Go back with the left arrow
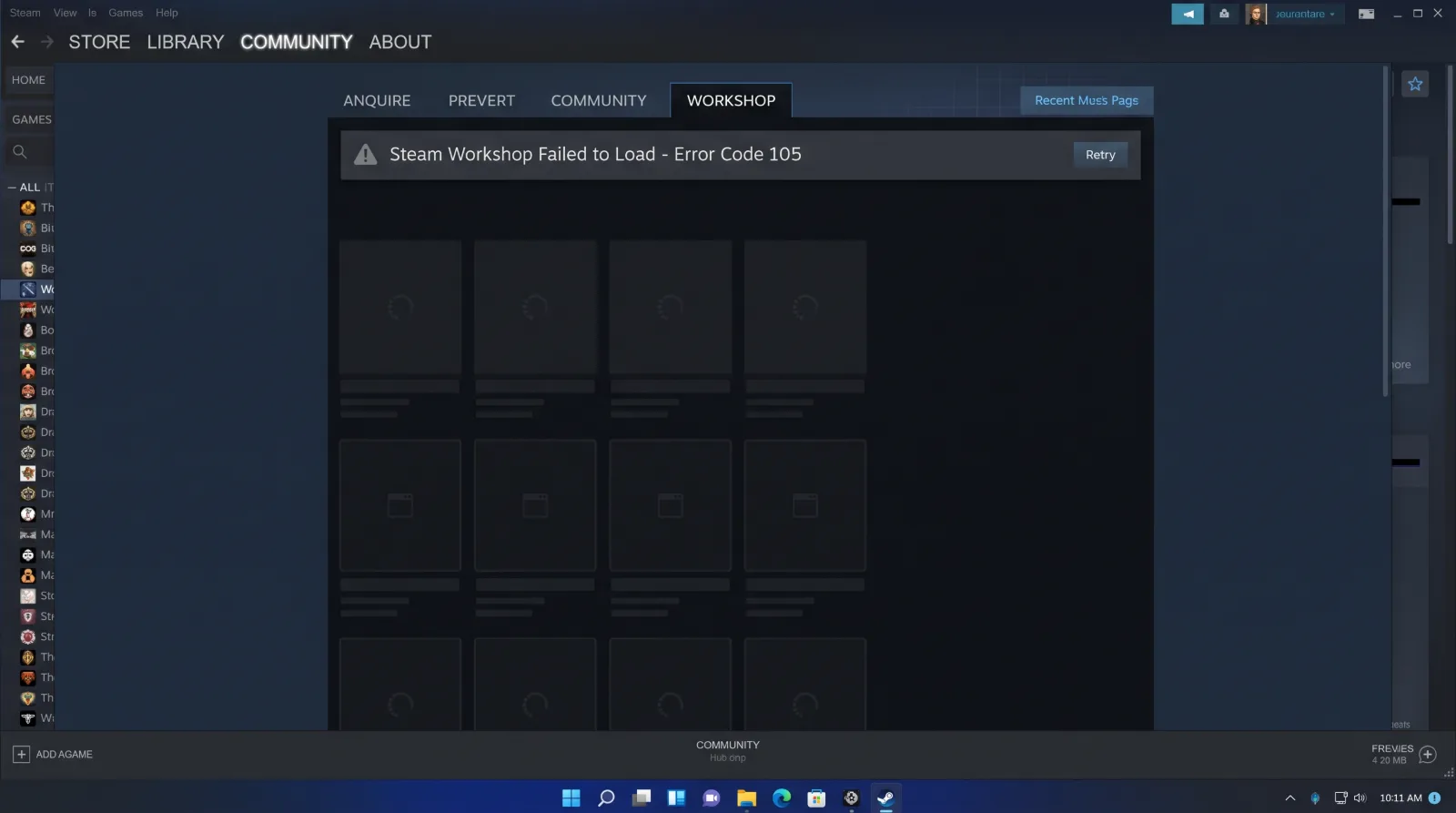The width and height of the screenshot is (1456, 813). 17,42
